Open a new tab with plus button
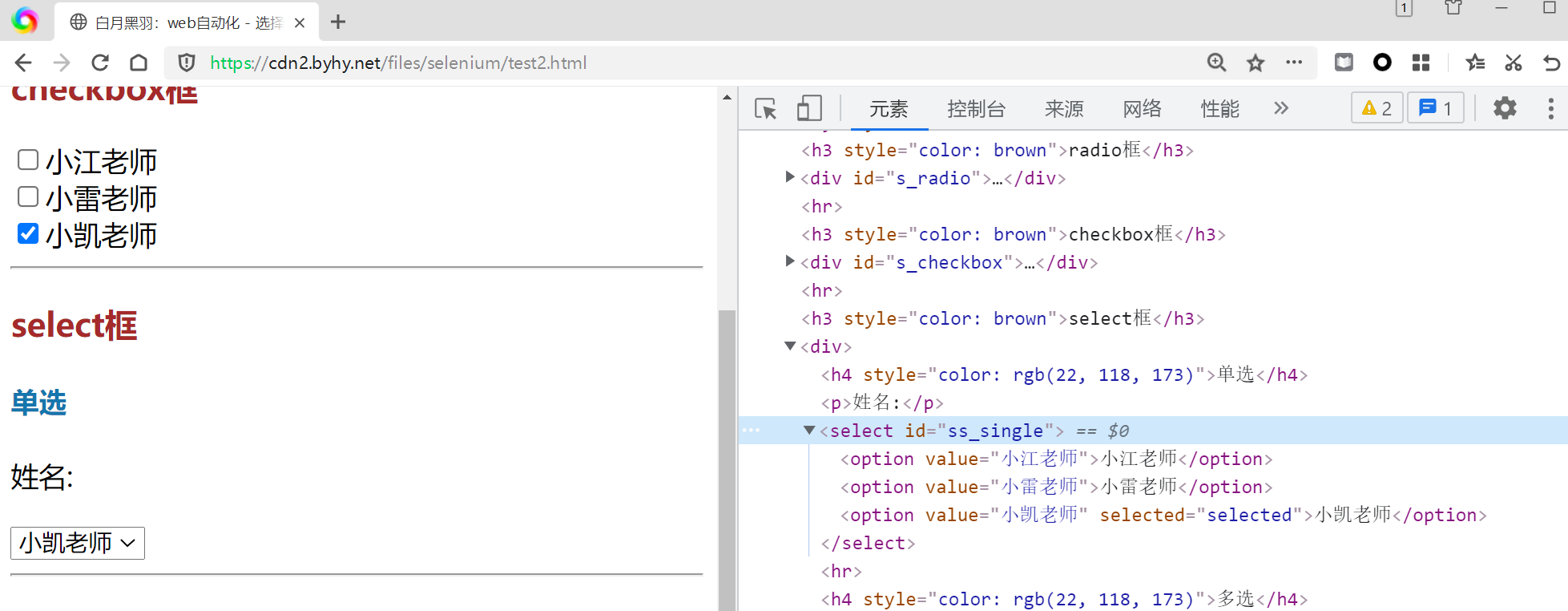The image size is (1568, 611). pos(338,22)
